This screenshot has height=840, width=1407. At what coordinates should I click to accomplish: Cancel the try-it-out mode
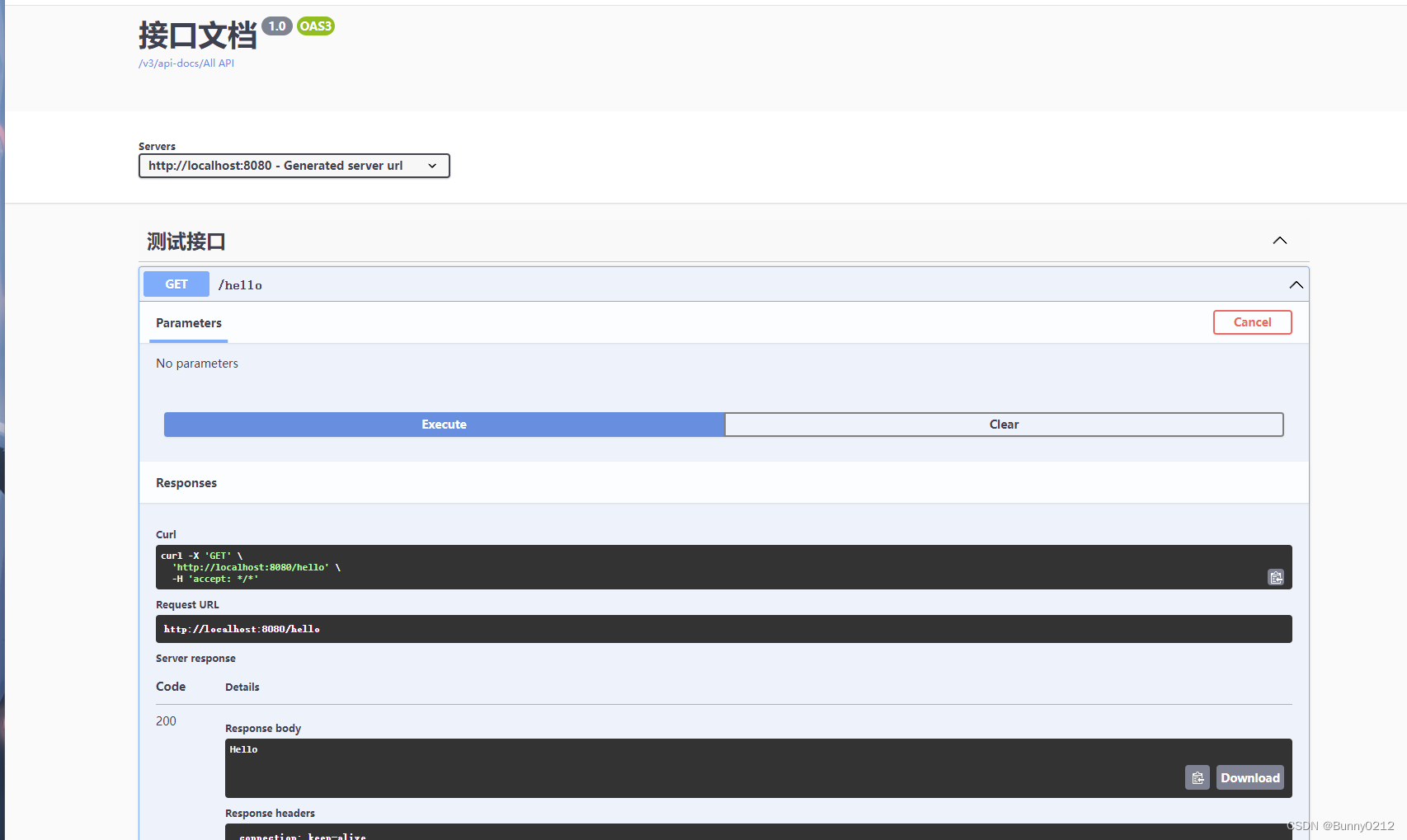[1253, 322]
